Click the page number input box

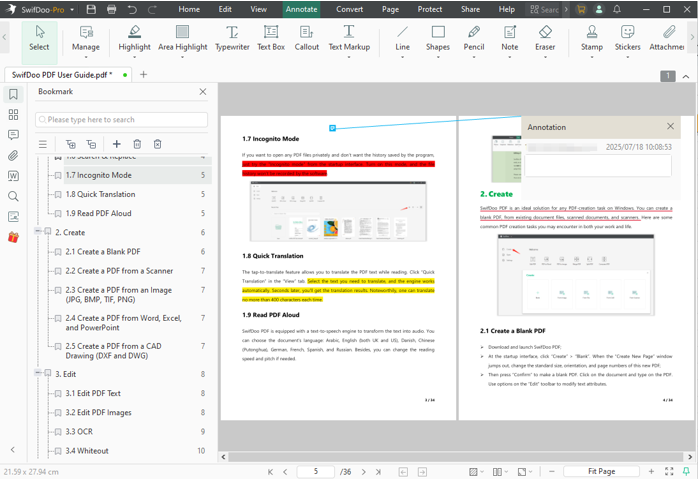coord(316,471)
